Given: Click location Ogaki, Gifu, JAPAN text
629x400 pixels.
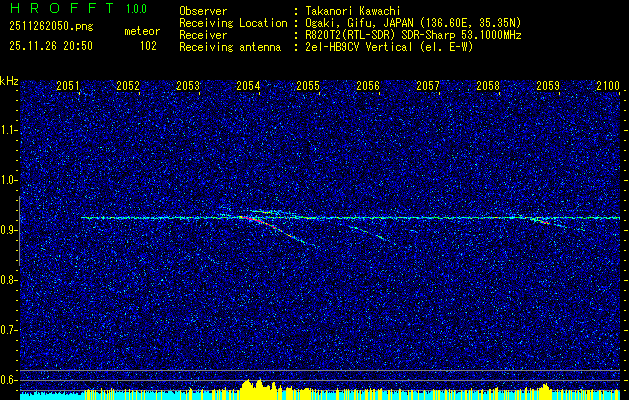Looking at the screenshot, I should (x=412, y=23).
